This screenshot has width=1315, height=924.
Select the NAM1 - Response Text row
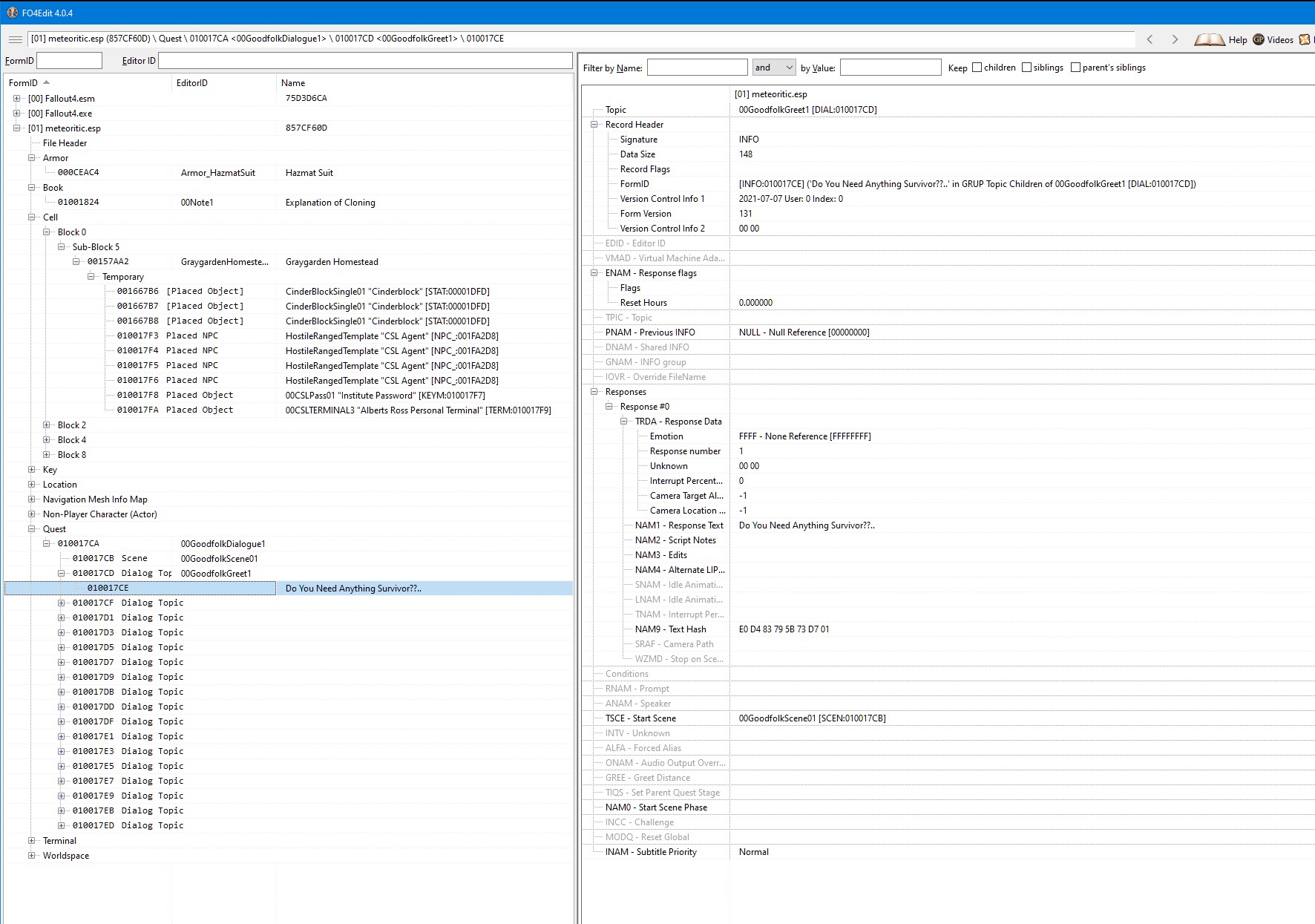coord(948,525)
